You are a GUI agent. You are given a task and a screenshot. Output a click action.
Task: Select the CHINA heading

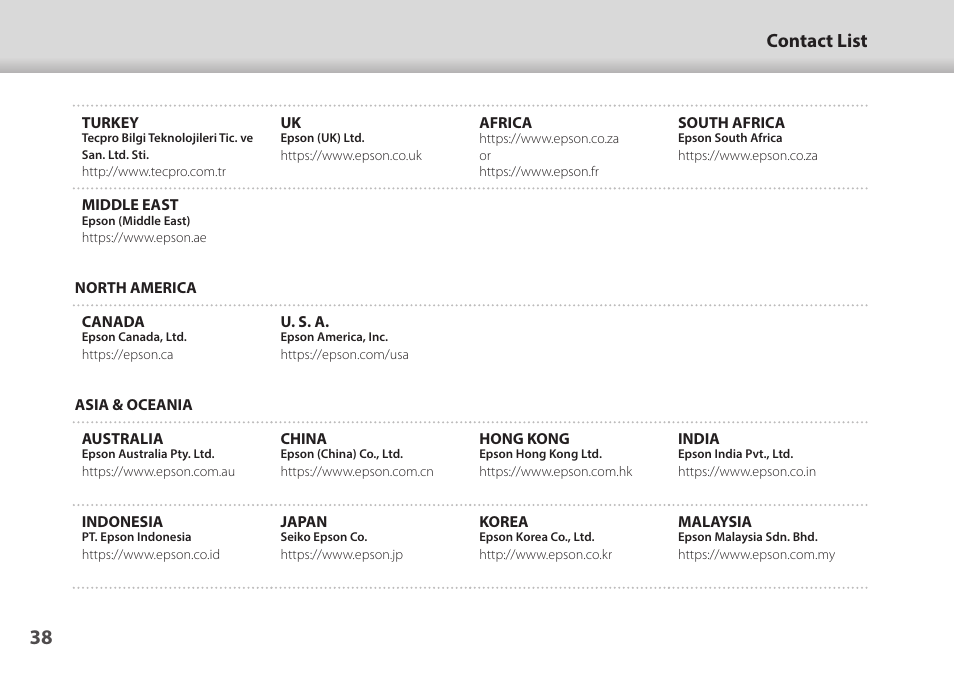pos(304,439)
